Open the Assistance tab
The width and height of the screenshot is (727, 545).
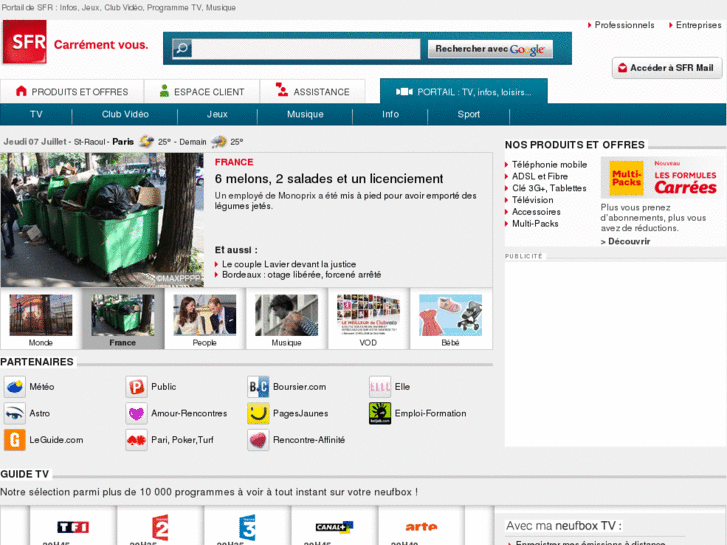pyautogui.click(x=313, y=91)
